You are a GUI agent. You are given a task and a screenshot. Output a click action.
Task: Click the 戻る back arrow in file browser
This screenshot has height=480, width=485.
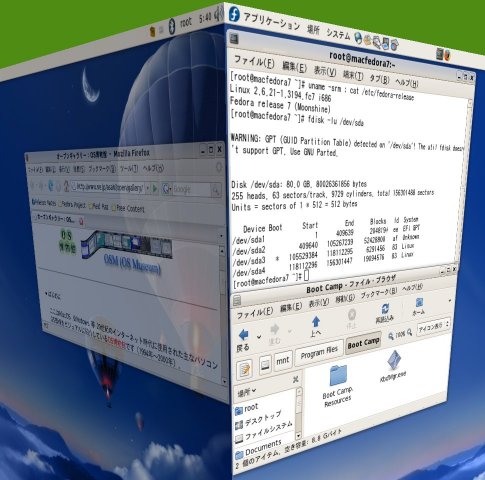click(244, 336)
